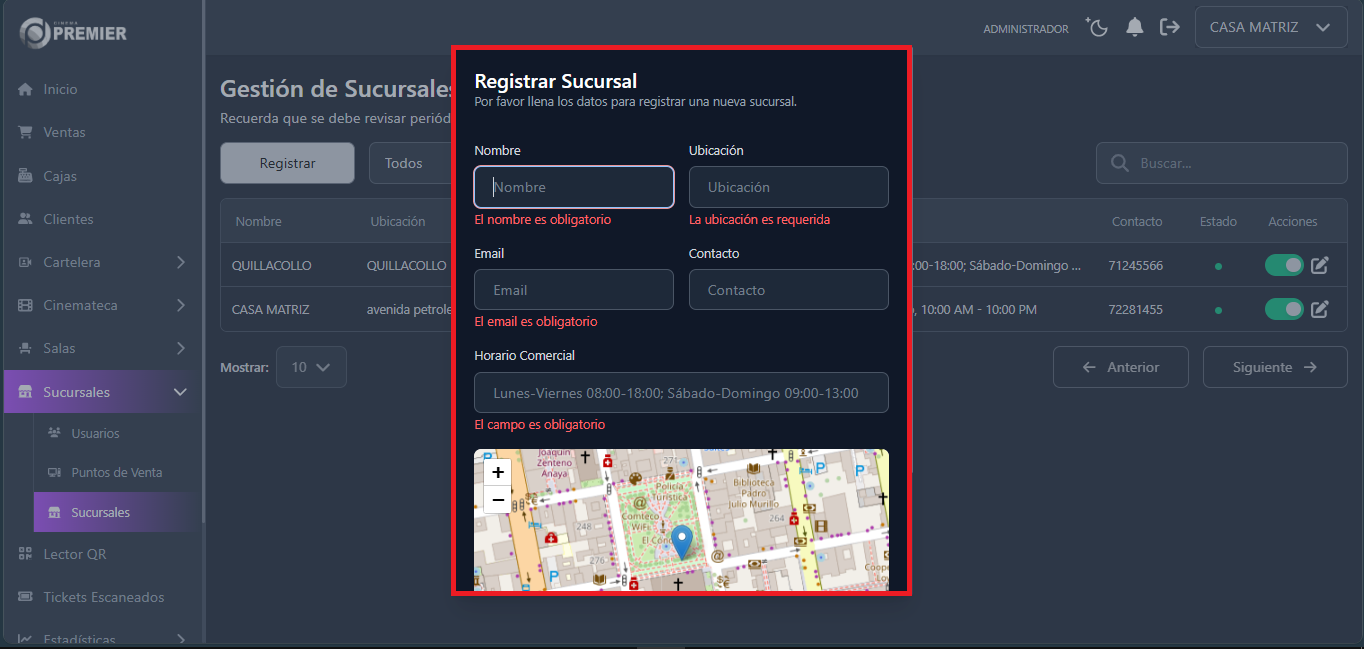Click the Nombre input field
This screenshot has width=1364, height=649.
573,187
